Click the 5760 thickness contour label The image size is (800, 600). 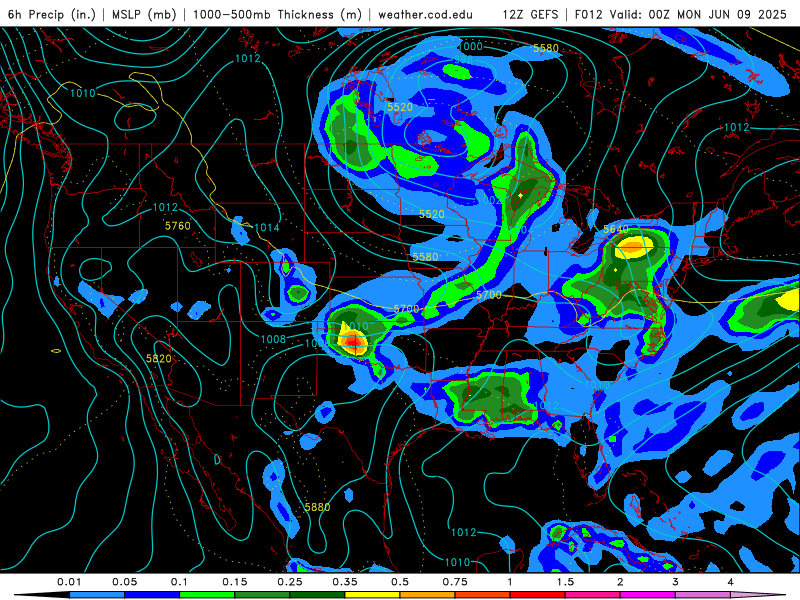click(178, 226)
